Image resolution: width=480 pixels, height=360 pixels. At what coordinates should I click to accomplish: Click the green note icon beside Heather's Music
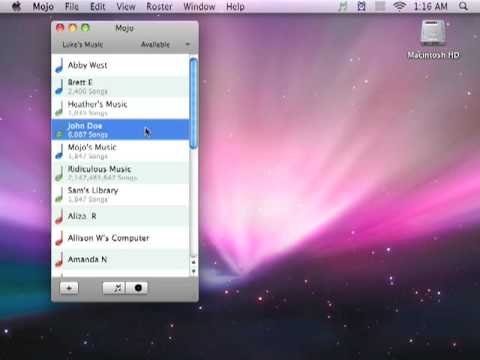coord(59,108)
